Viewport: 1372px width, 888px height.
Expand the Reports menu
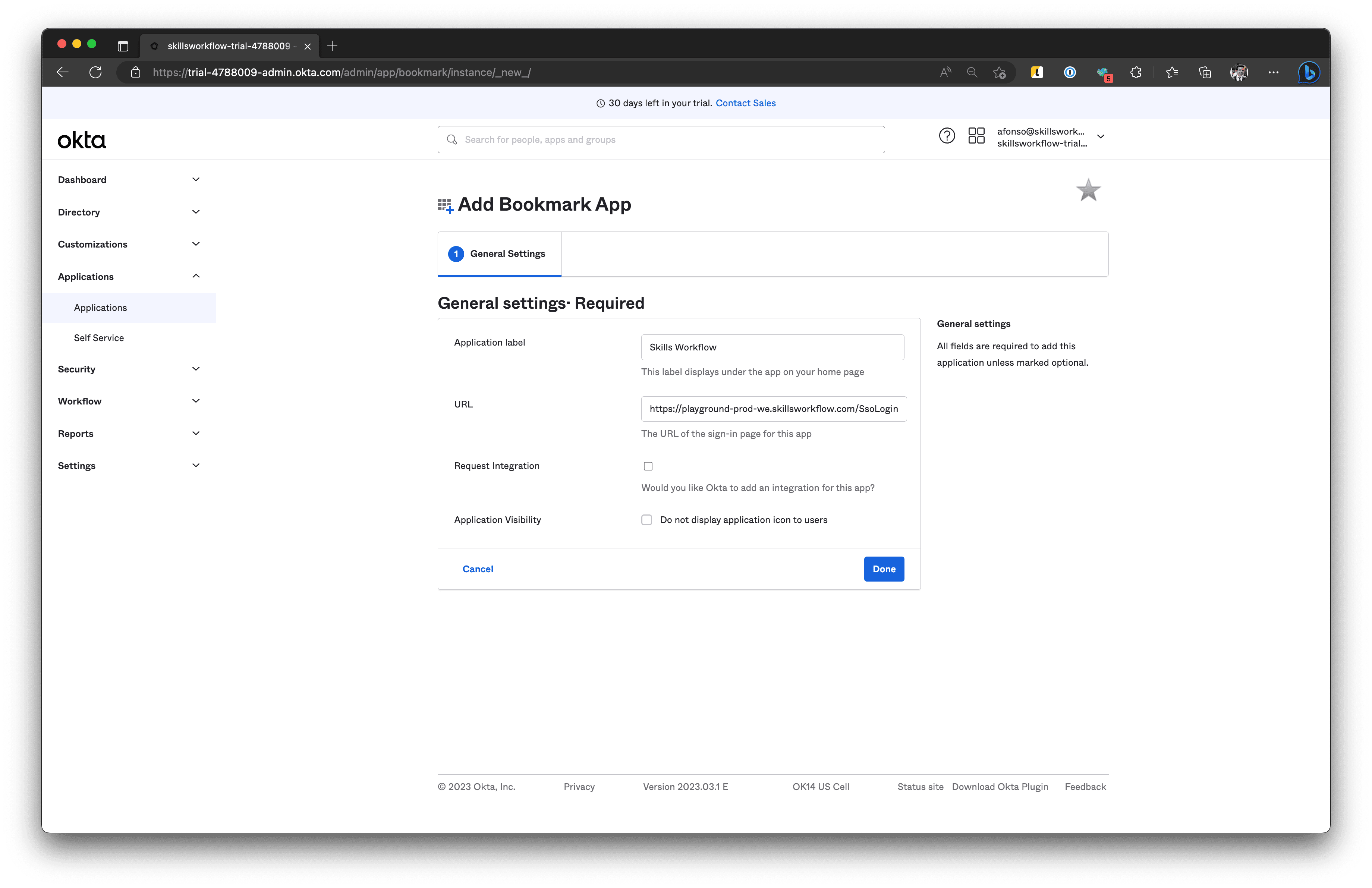[x=129, y=433]
